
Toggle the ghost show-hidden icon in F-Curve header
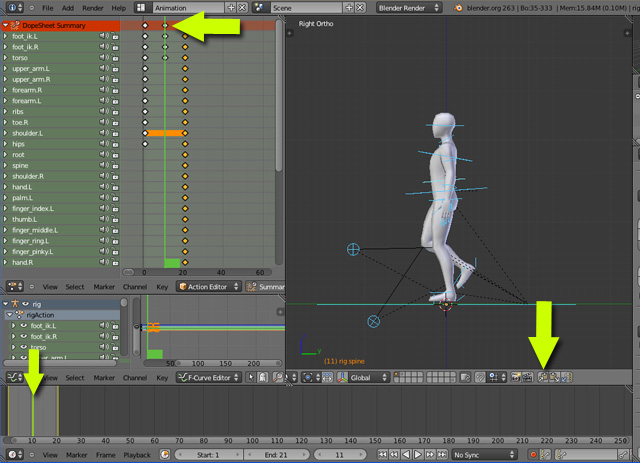pos(263,377)
